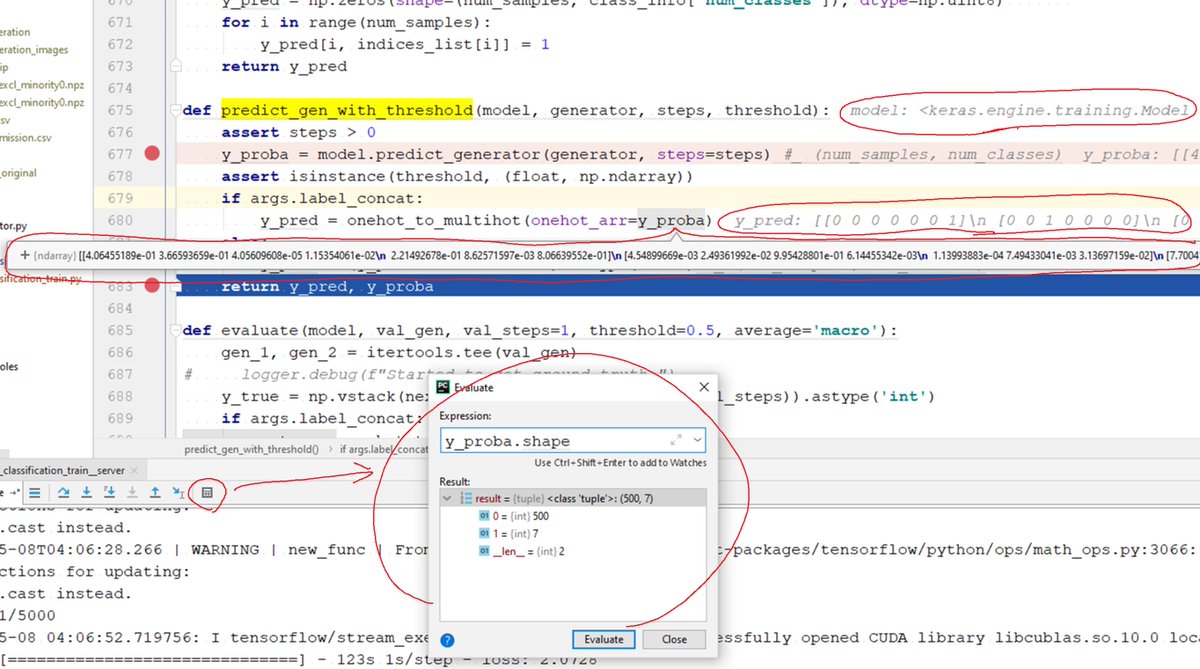Image resolution: width=1200 pixels, height=669 pixels.
Task: Toggle the breakpoint on line 683
Action: [x=150, y=286]
